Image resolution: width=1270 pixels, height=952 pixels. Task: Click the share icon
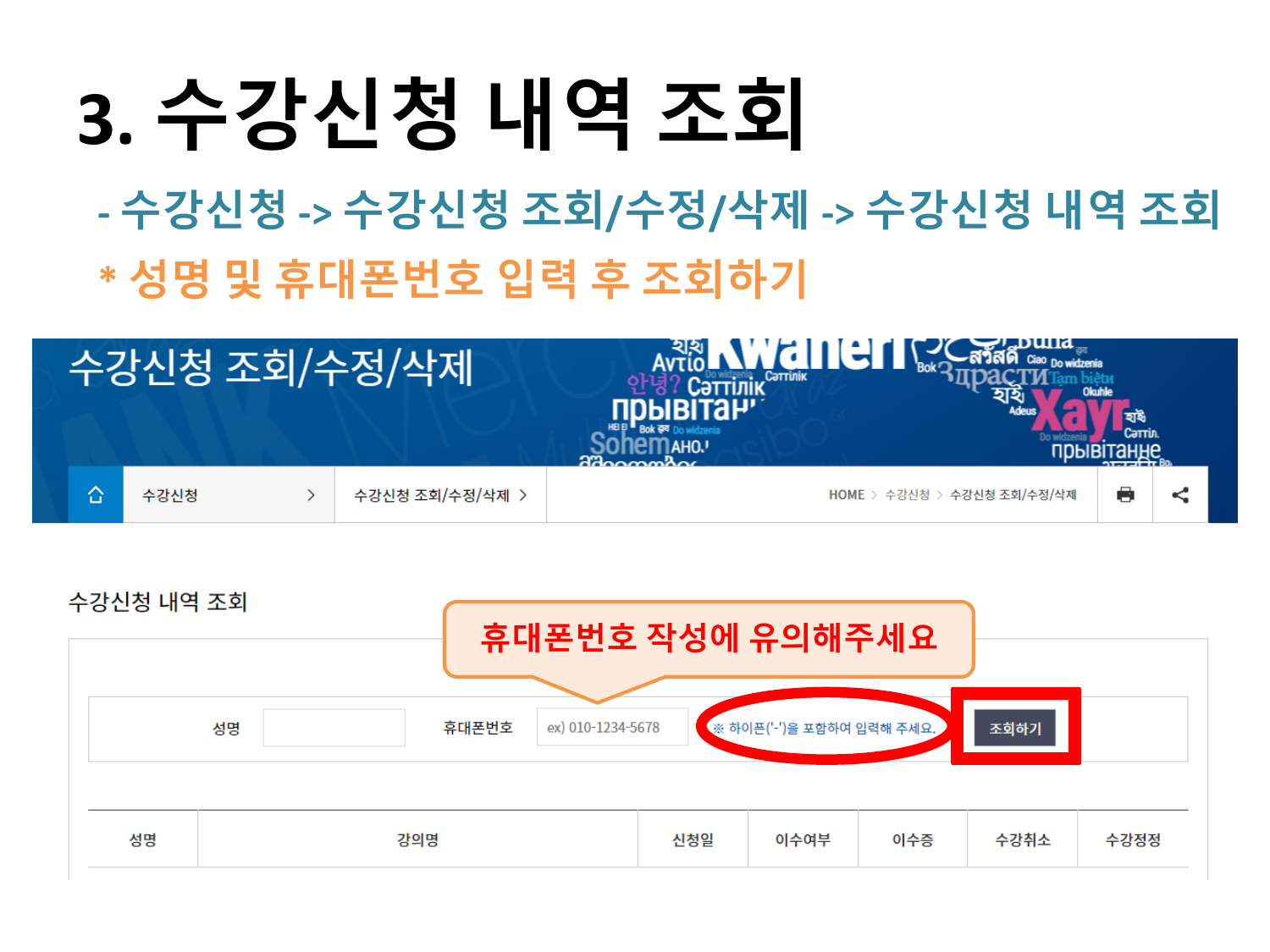coord(1179,495)
